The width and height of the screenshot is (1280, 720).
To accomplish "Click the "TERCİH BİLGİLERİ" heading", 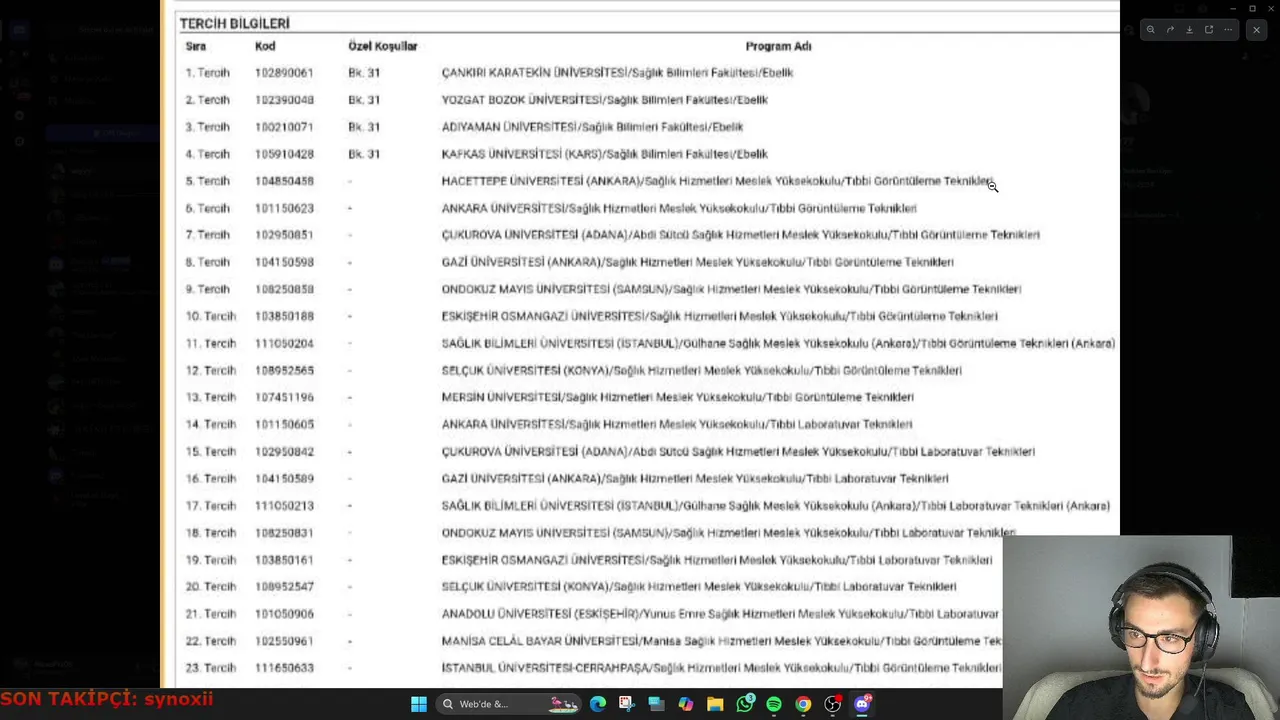I will 234,23.
